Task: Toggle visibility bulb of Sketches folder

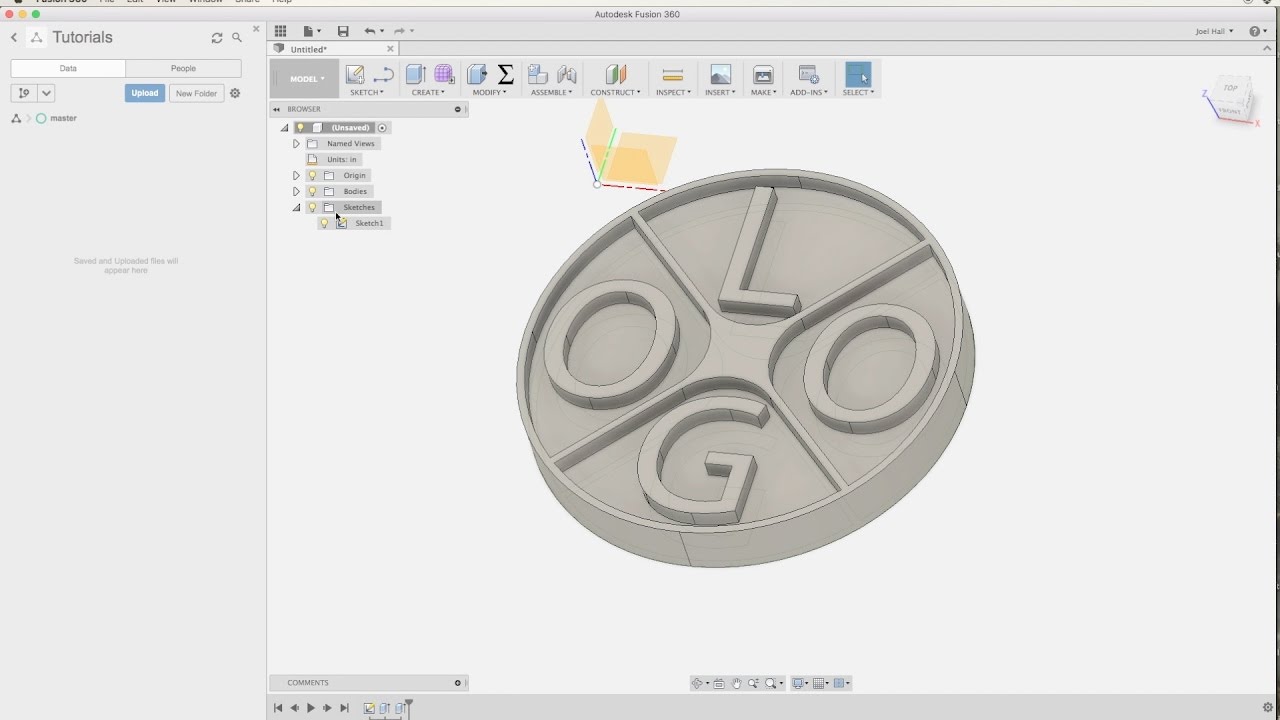Action: [312, 207]
